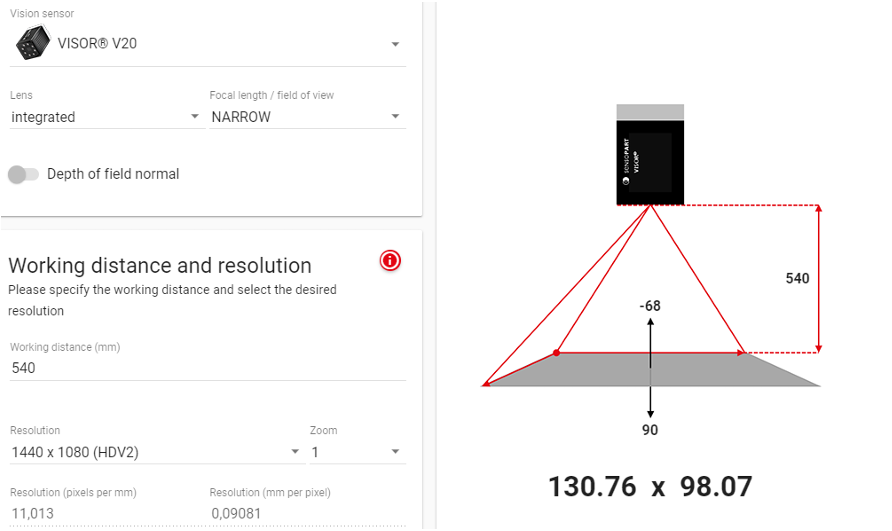This screenshot has width=892, height=531.
Task: Click the Resolution mm per pixel field
Action: [x=307, y=513]
